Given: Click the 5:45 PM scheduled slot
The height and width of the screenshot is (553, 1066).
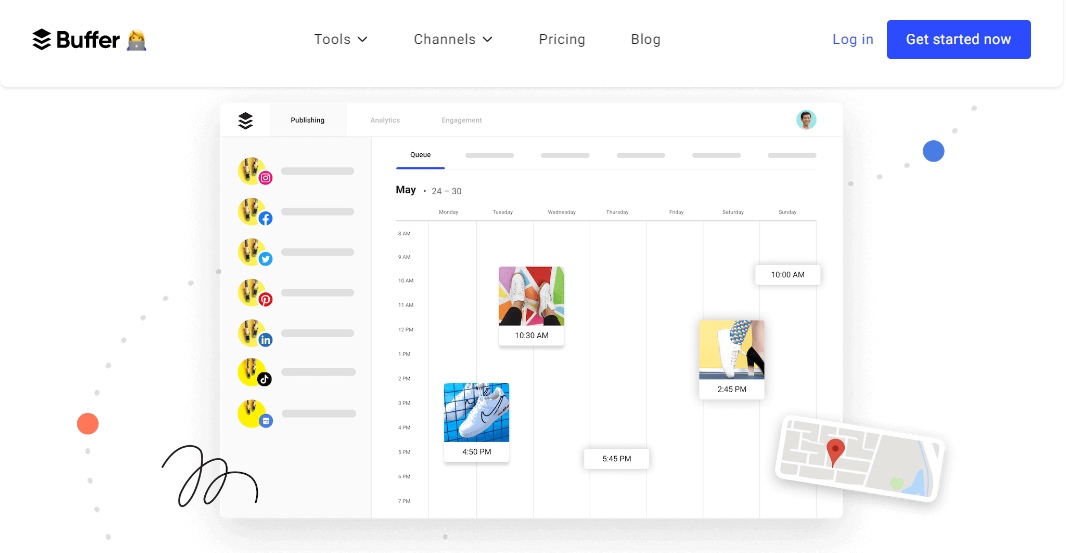Looking at the screenshot, I should [x=617, y=458].
